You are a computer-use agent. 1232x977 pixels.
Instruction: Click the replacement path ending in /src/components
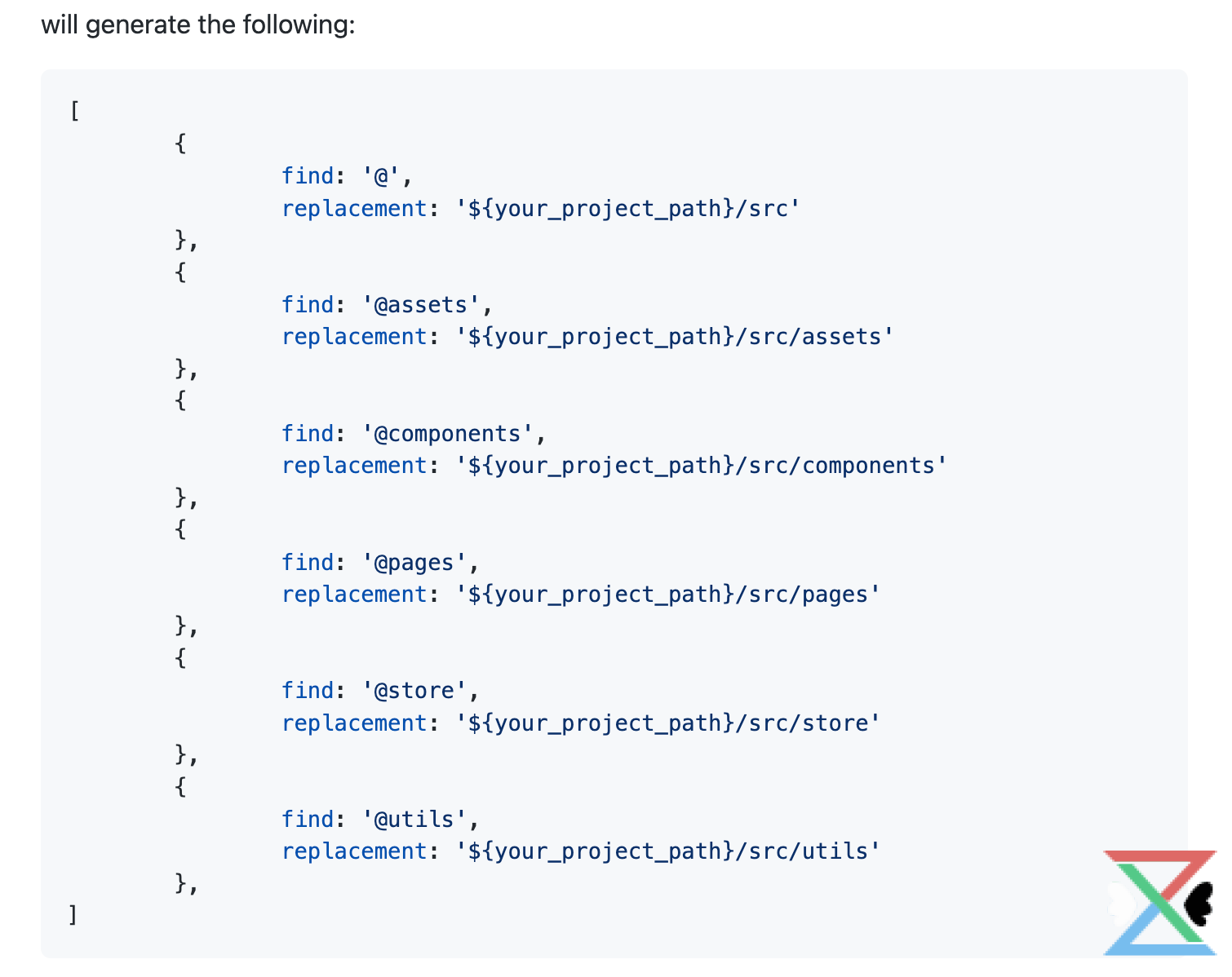click(x=702, y=466)
